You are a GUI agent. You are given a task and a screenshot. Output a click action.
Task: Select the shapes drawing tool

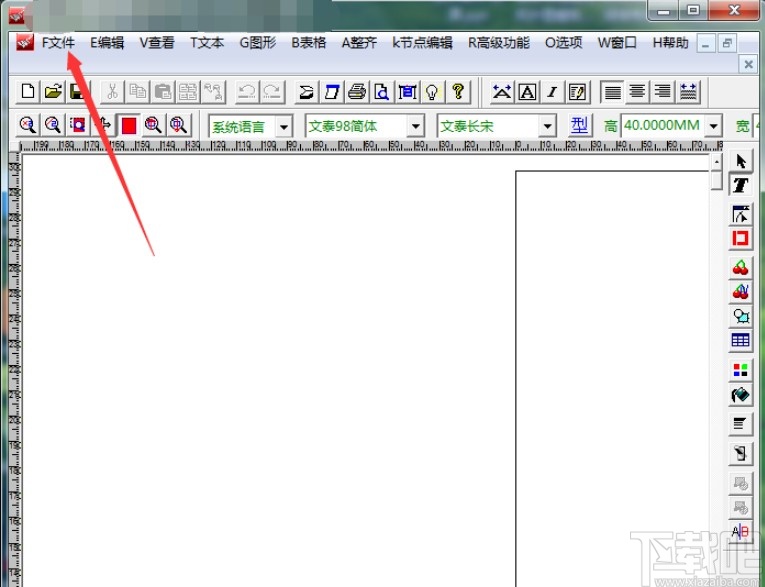(x=740, y=316)
